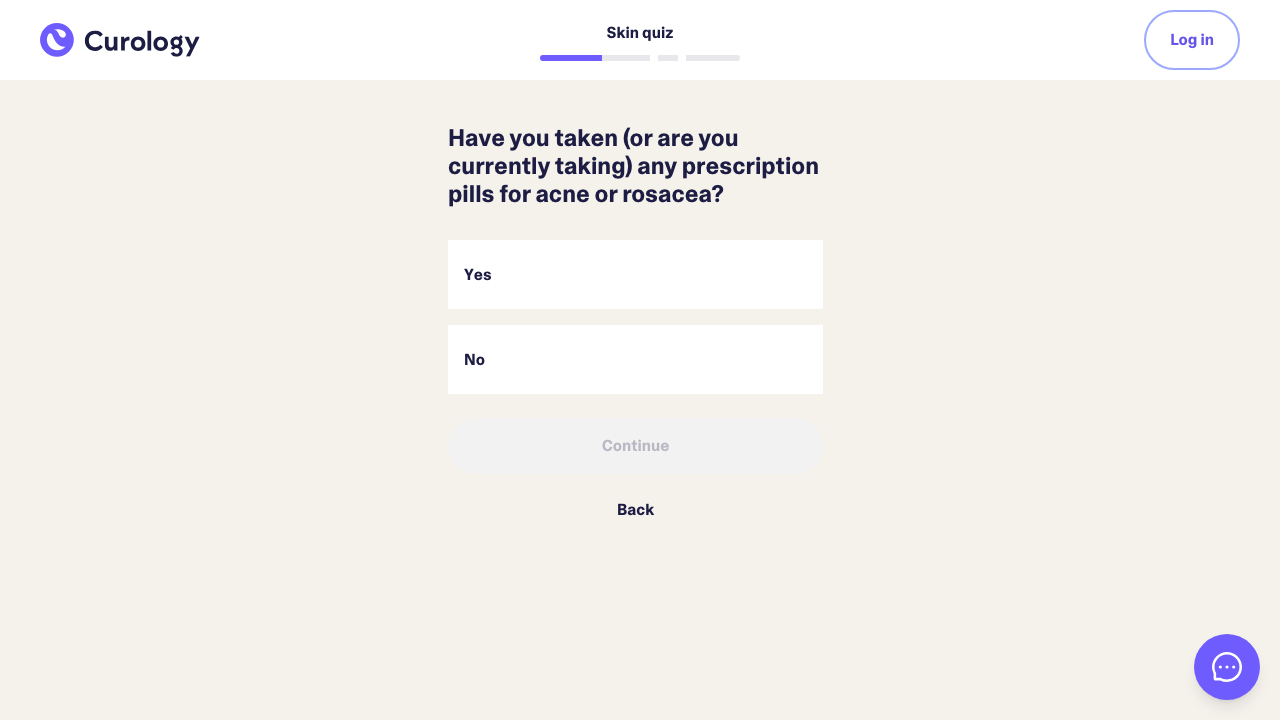Viewport: 1280px width, 720px height.
Task: Click the three dots inside chat bubble
Action: click(x=1227, y=667)
